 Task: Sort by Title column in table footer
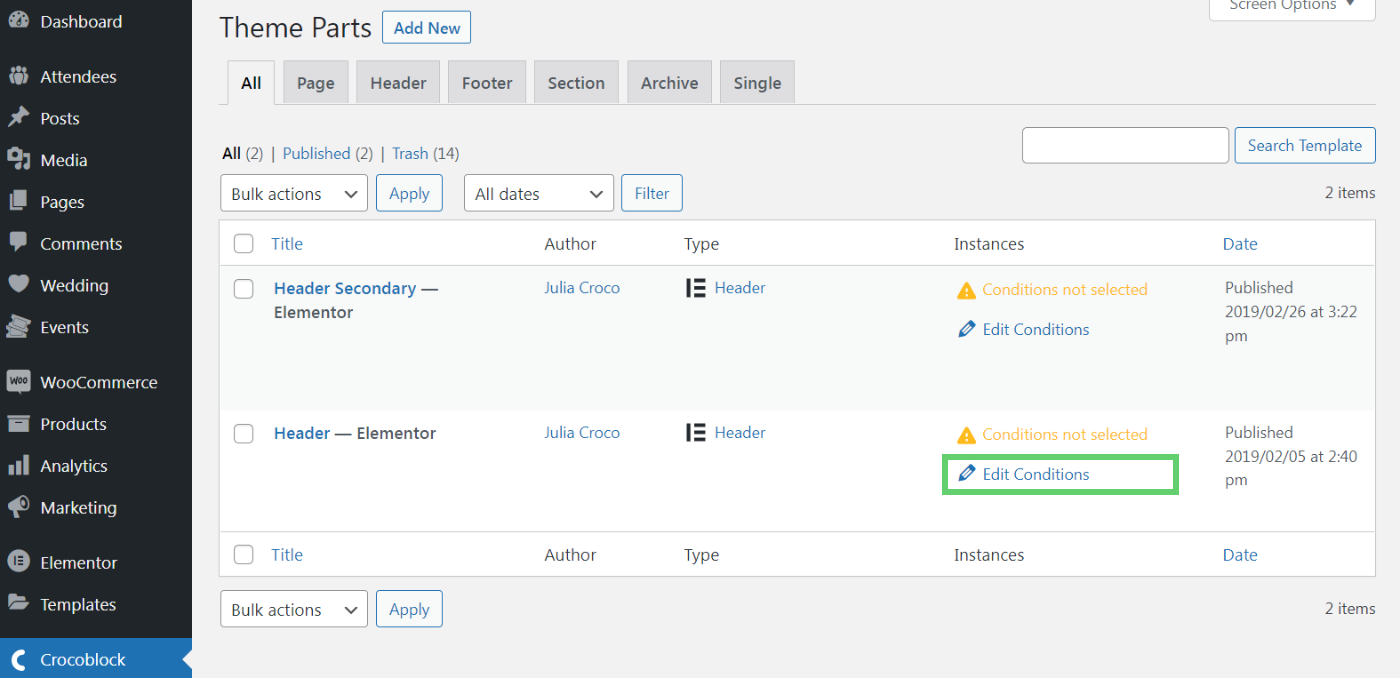pyautogui.click(x=287, y=555)
